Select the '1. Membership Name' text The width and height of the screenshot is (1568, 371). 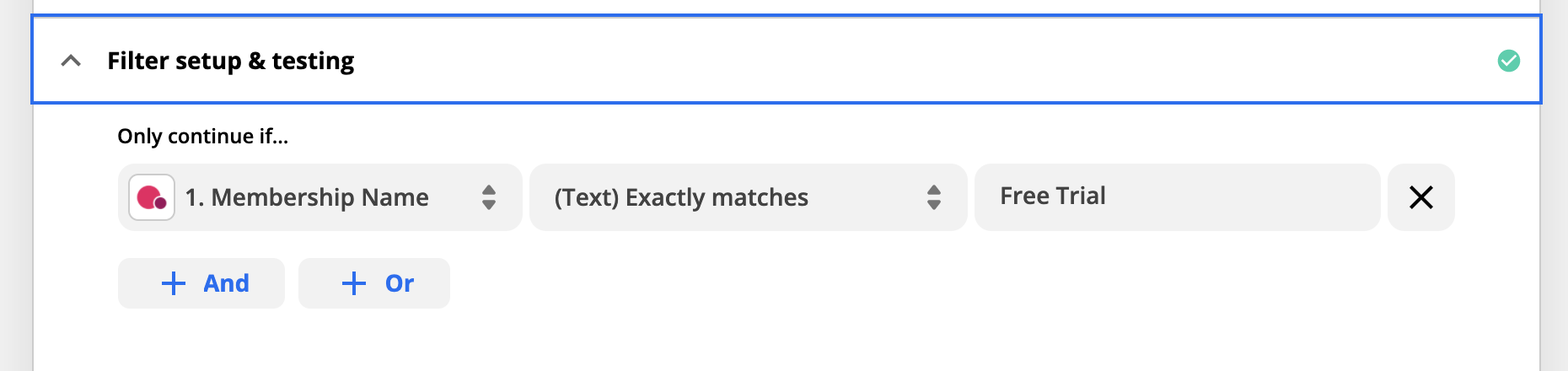307,197
